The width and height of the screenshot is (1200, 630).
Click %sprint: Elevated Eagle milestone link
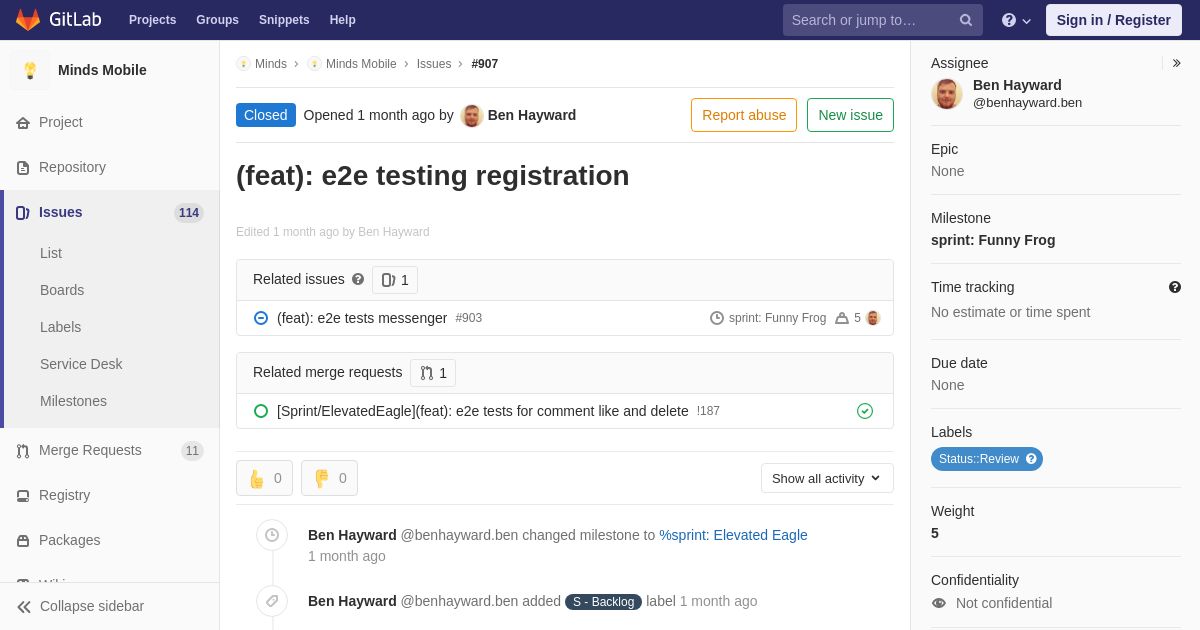[733, 535]
